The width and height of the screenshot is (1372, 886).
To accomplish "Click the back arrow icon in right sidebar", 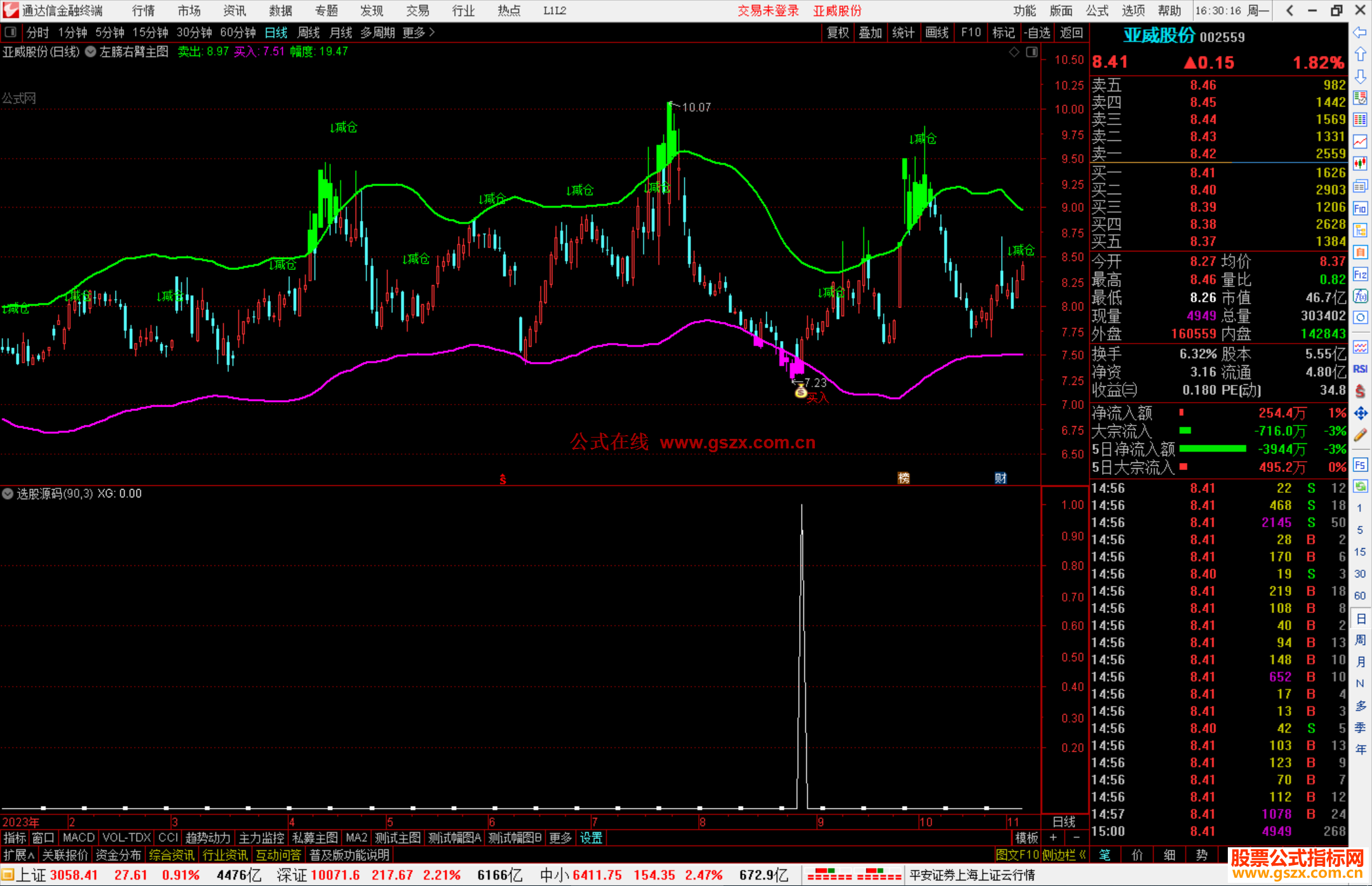I will 1360,32.
